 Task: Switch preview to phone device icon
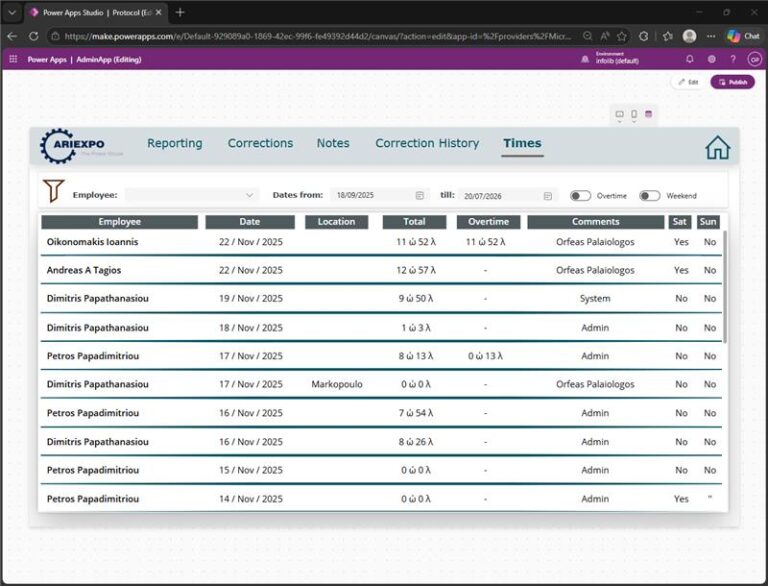click(634, 115)
